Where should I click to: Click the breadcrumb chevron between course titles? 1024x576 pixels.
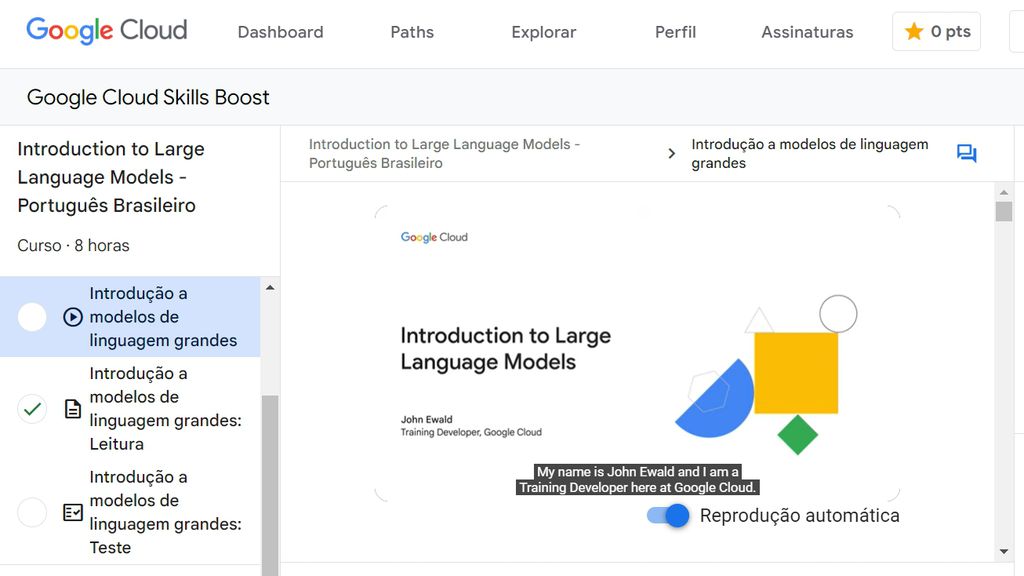point(671,153)
